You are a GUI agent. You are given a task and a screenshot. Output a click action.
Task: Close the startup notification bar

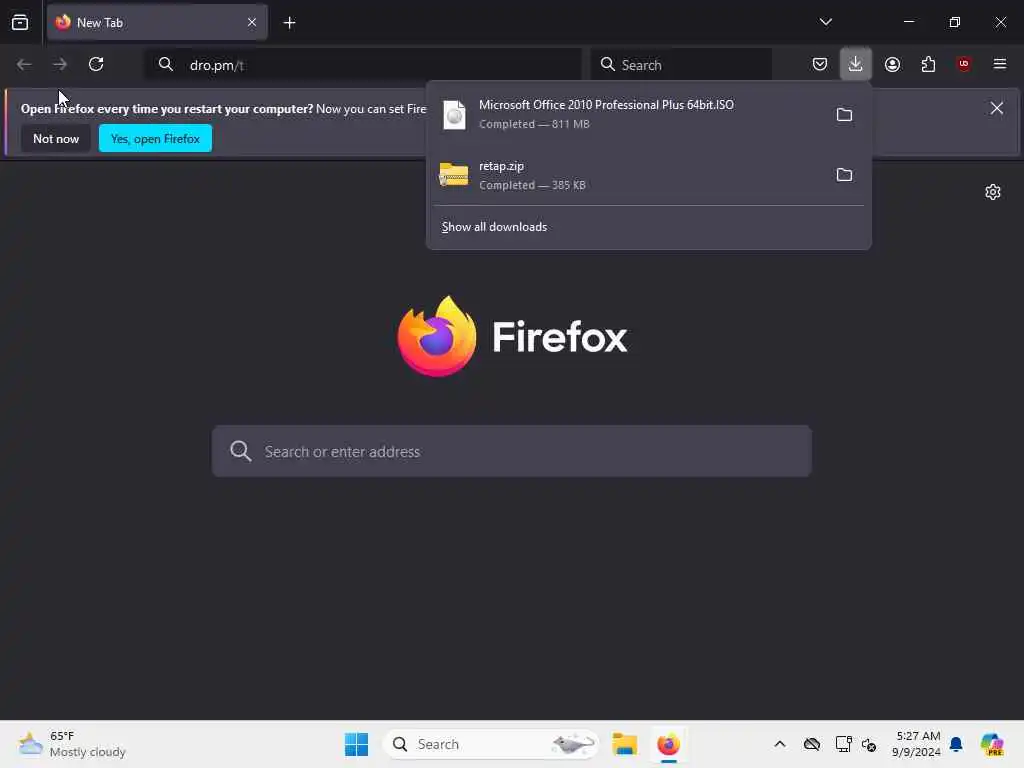click(997, 108)
